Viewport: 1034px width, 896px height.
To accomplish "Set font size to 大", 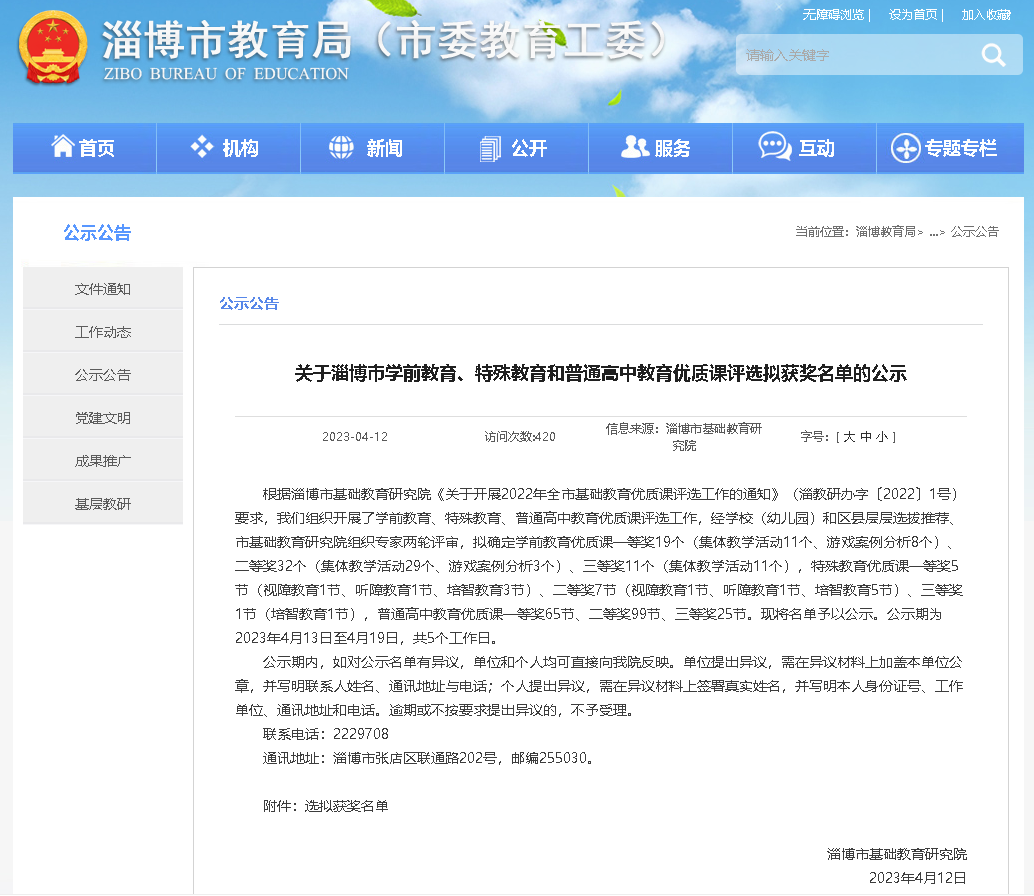I will pyautogui.click(x=849, y=436).
